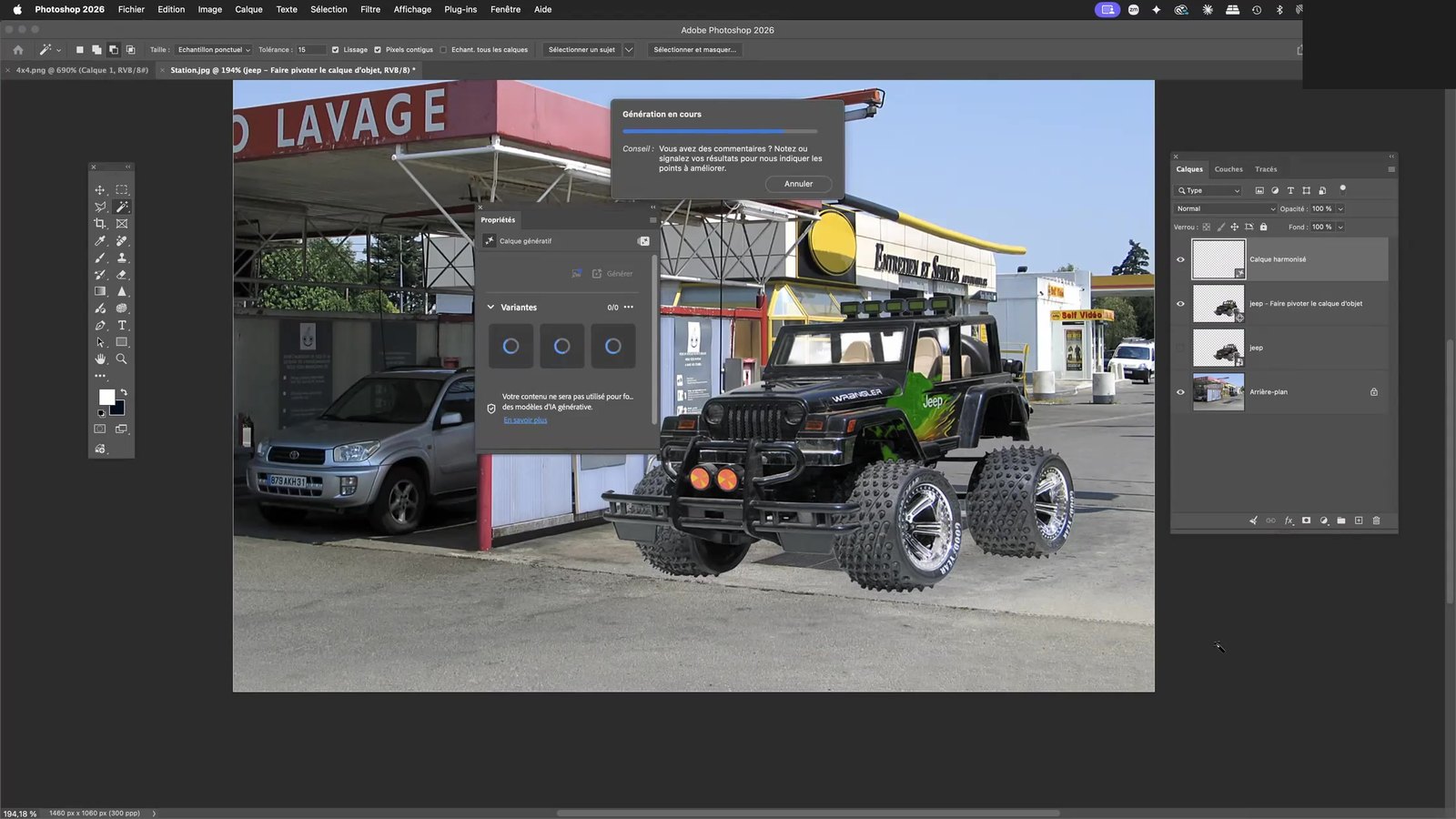
Task: Hide the Arrière-plan layer
Action: pyautogui.click(x=1181, y=392)
